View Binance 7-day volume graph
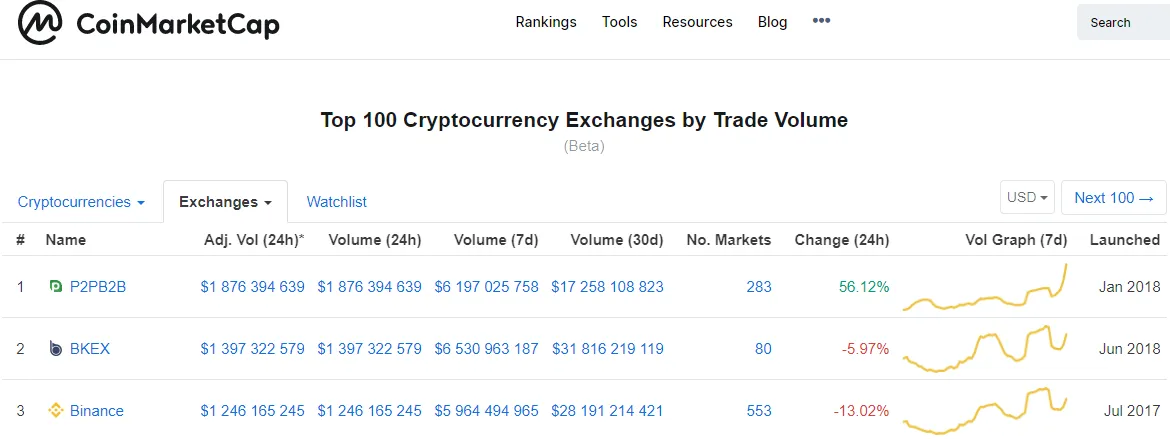 click(x=985, y=411)
